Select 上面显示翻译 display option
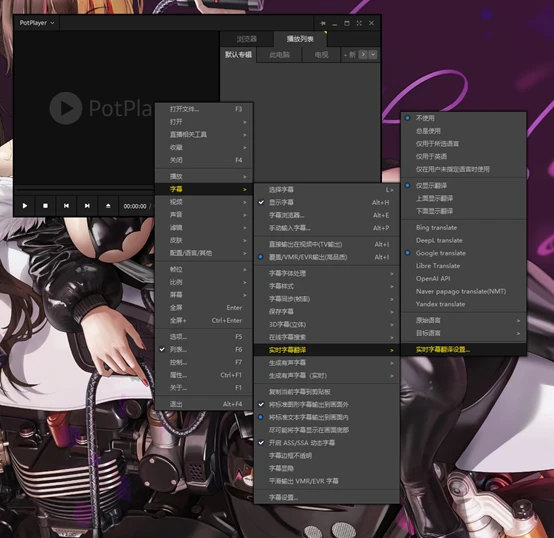 464,198
